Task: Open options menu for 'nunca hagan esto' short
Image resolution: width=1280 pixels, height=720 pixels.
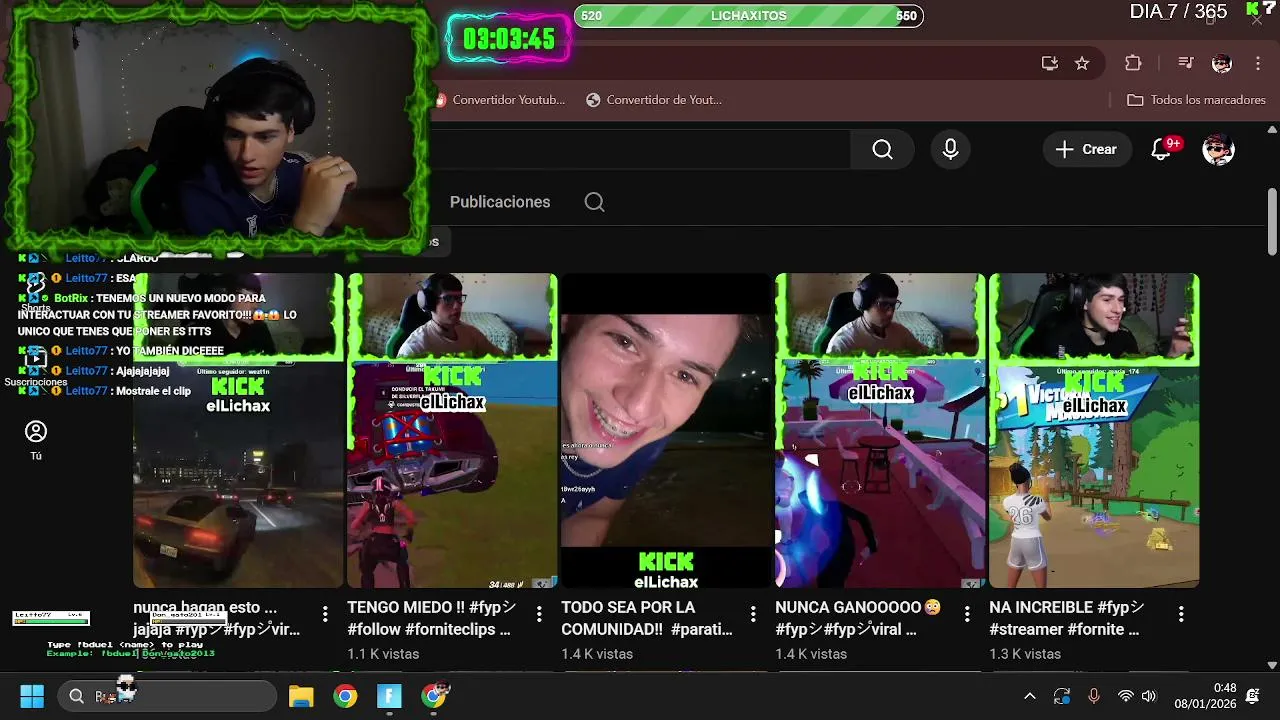Action: [325, 613]
